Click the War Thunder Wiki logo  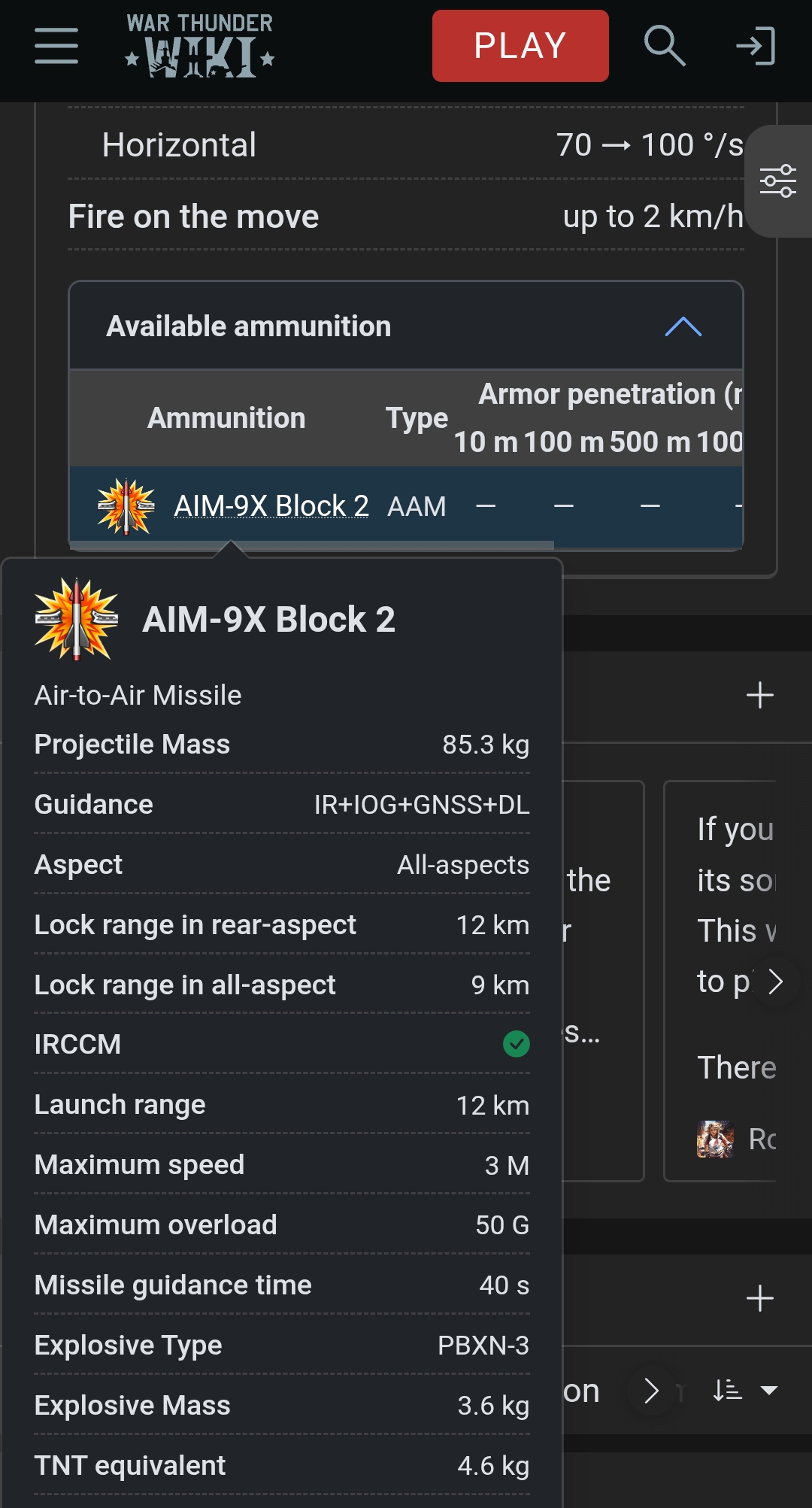[200, 46]
